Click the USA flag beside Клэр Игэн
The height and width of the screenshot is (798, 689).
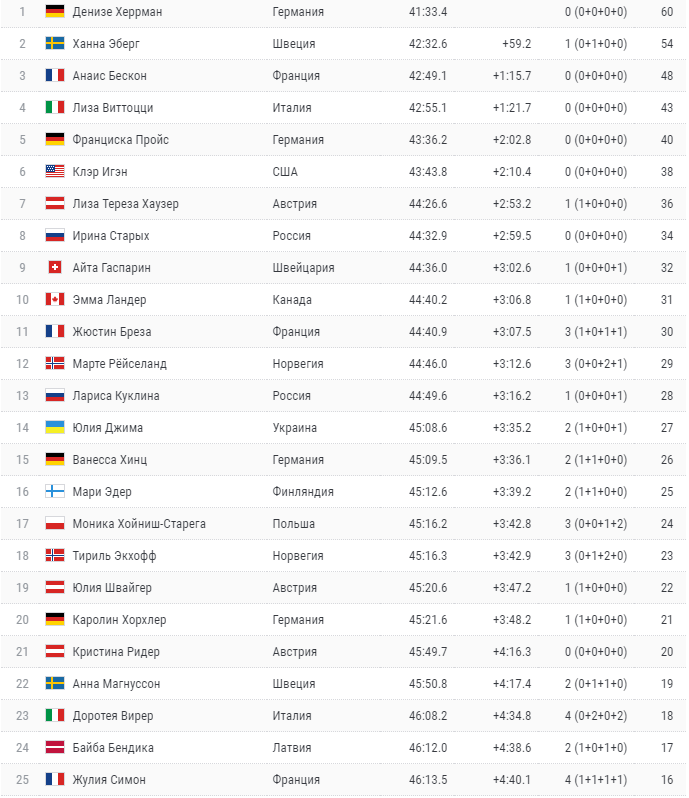[55, 172]
